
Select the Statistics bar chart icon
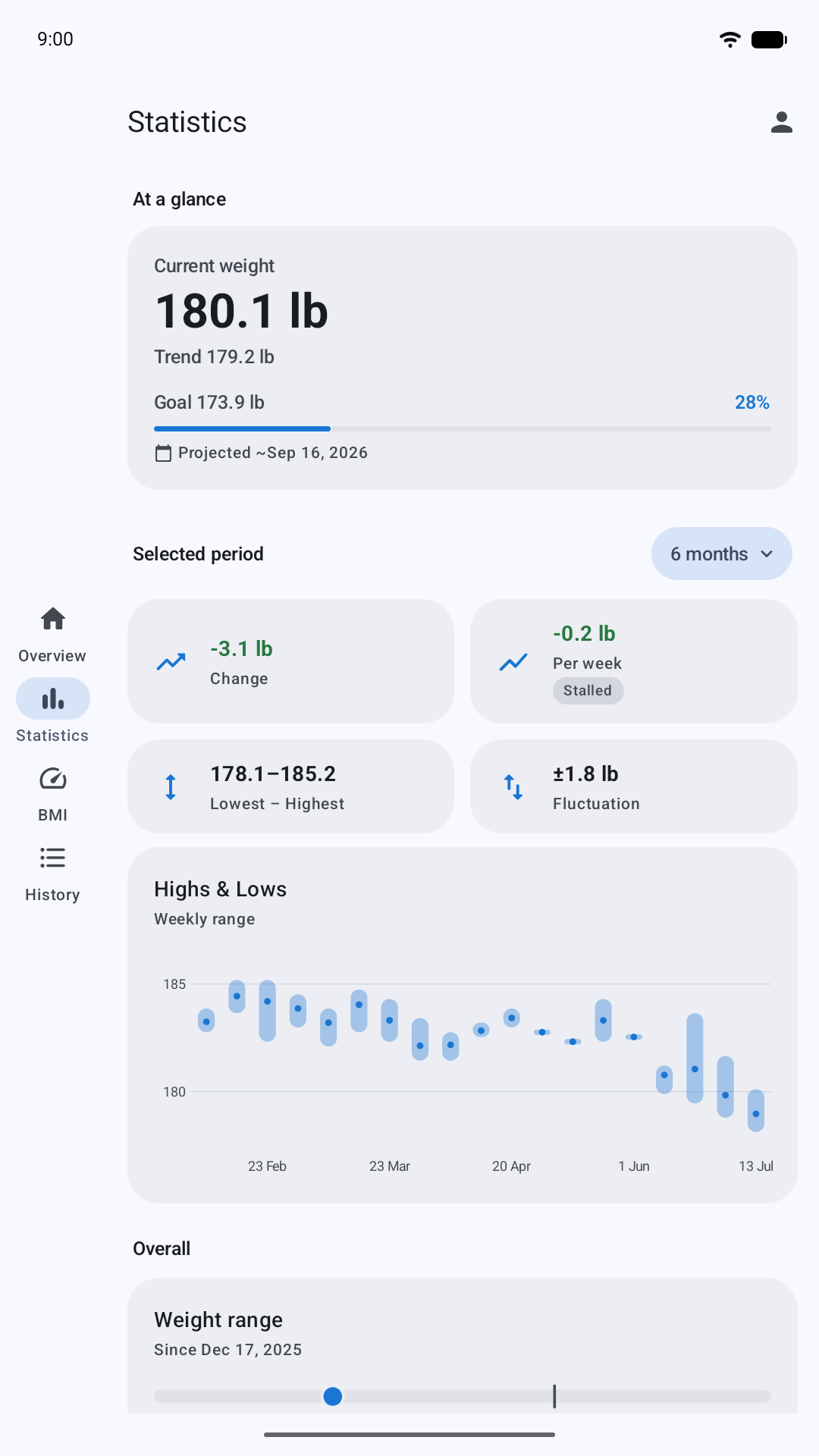pos(53,698)
